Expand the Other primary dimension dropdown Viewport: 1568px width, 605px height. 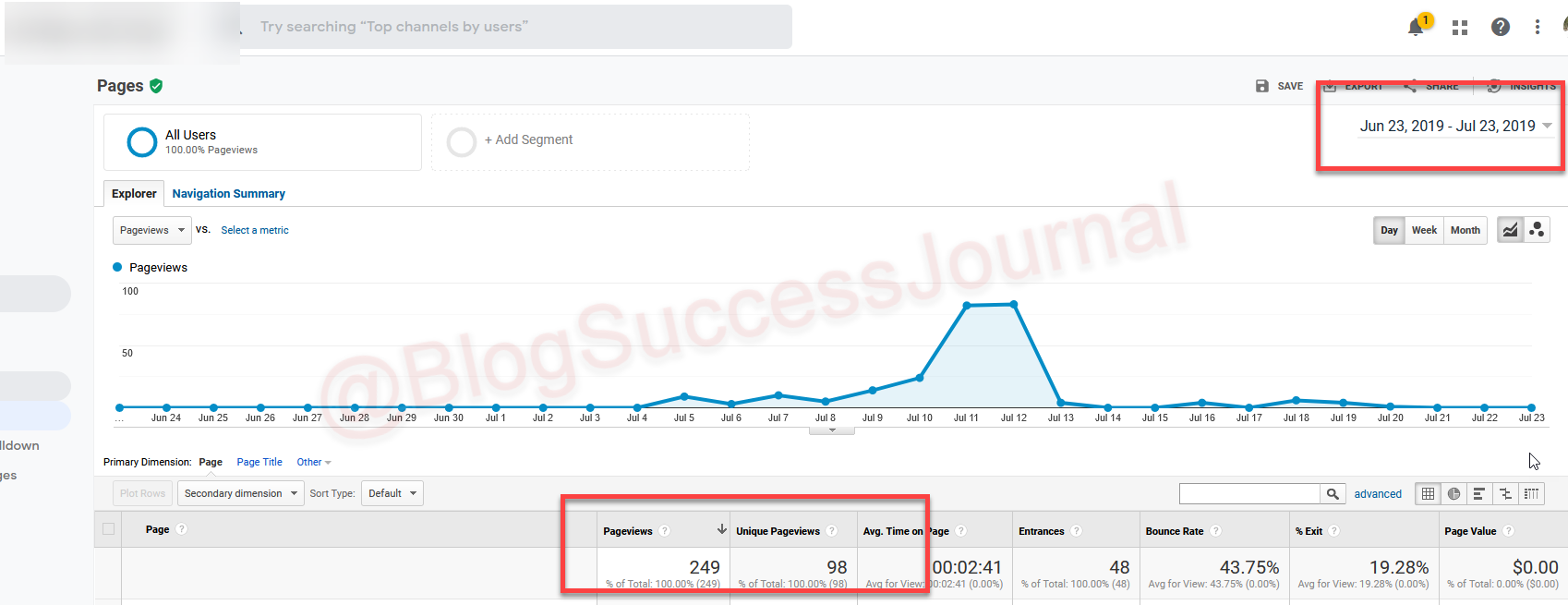tap(314, 462)
